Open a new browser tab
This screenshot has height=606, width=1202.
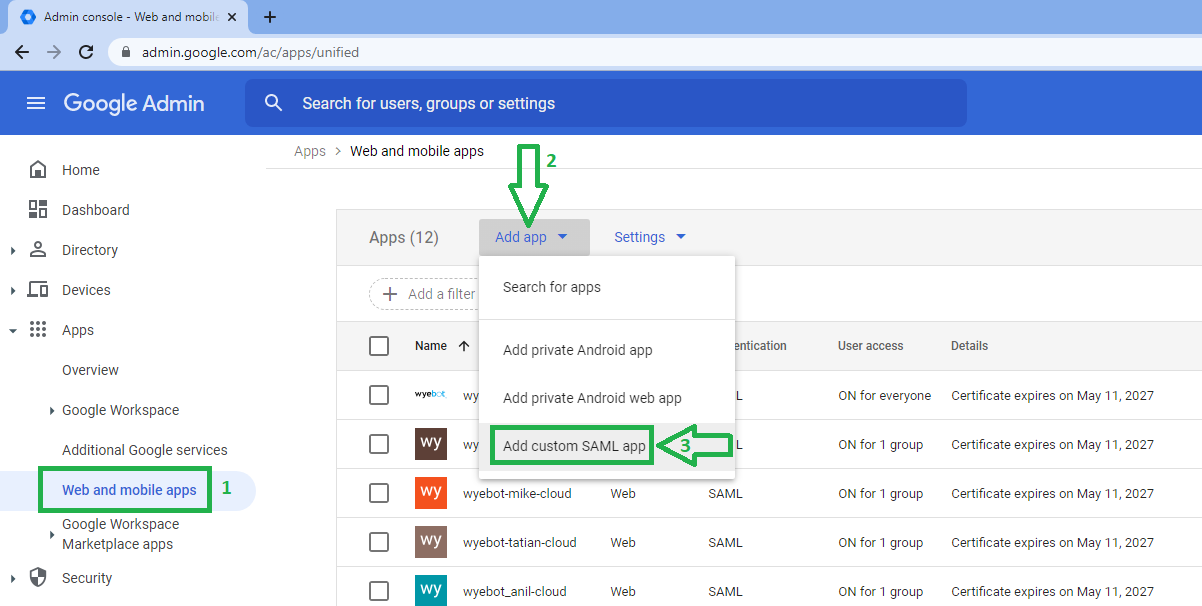click(270, 17)
